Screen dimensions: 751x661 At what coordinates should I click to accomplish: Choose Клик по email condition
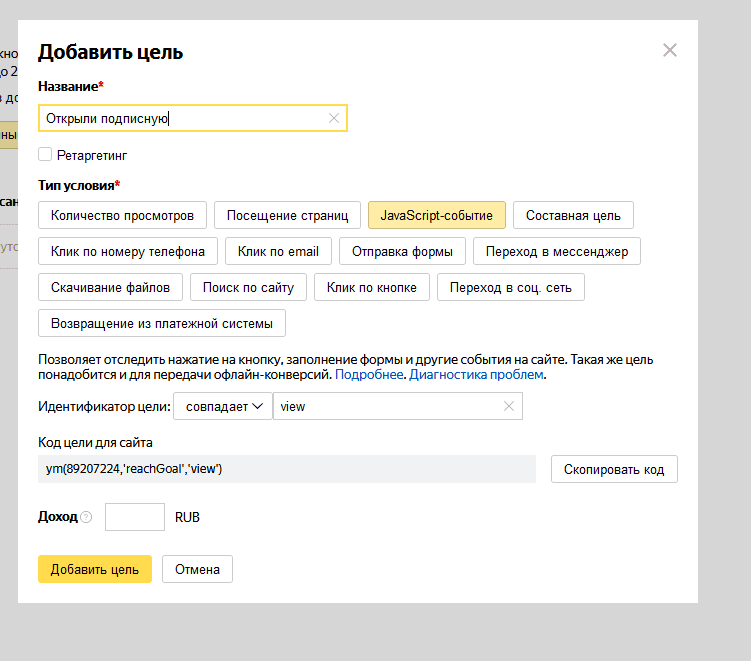pos(278,251)
